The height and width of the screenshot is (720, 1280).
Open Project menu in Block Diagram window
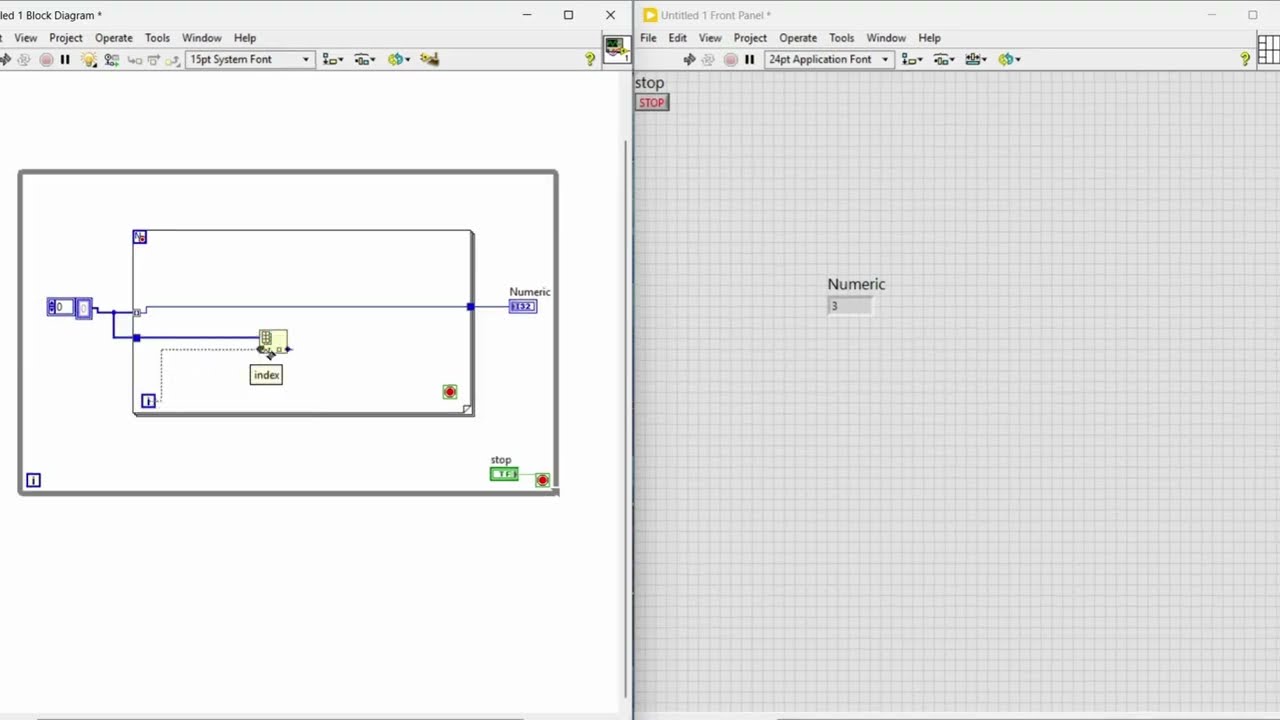(x=66, y=38)
